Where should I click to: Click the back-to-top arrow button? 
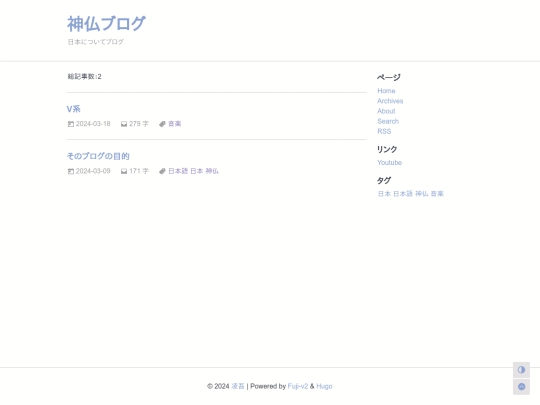pos(521,386)
